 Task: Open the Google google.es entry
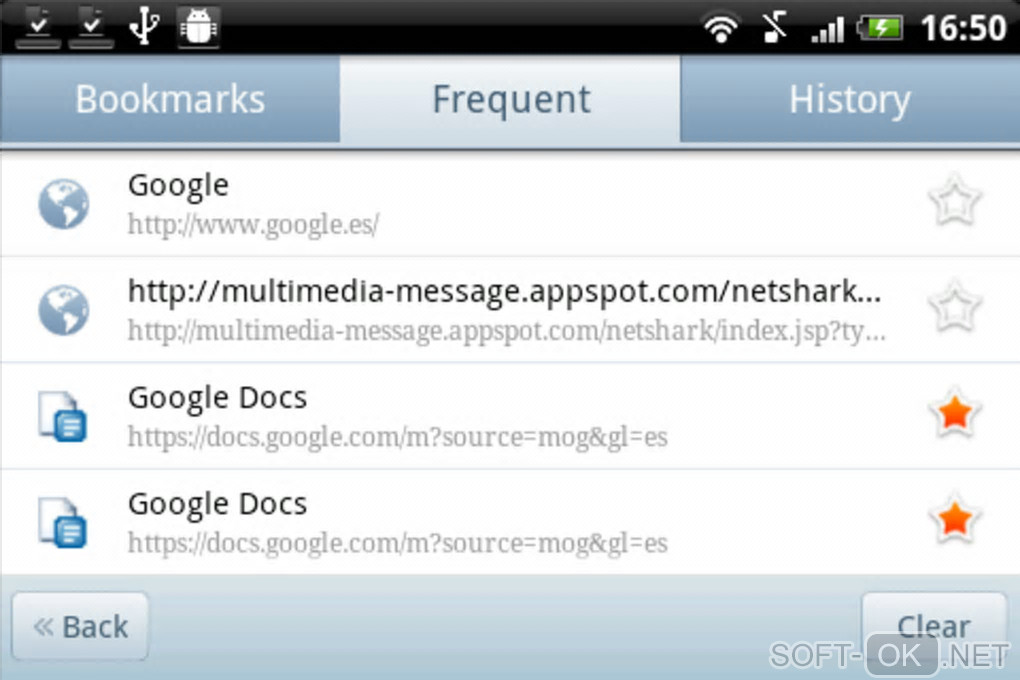point(510,204)
